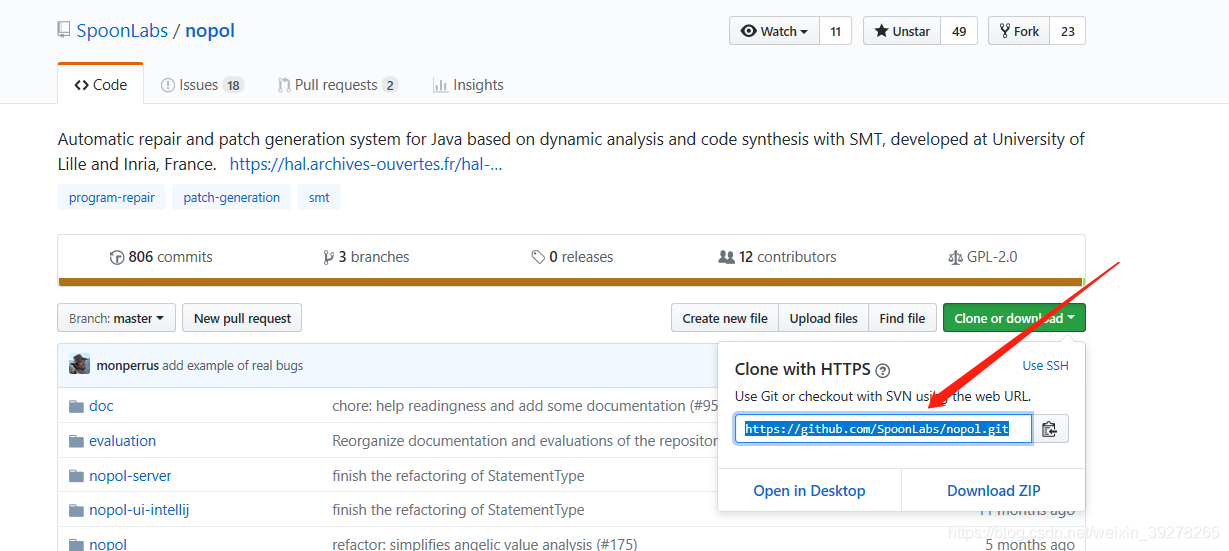Image resolution: width=1229 pixels, height=551 pixels.
Task: Open commit 'add example of real bugs'
Action: (232, 366)
